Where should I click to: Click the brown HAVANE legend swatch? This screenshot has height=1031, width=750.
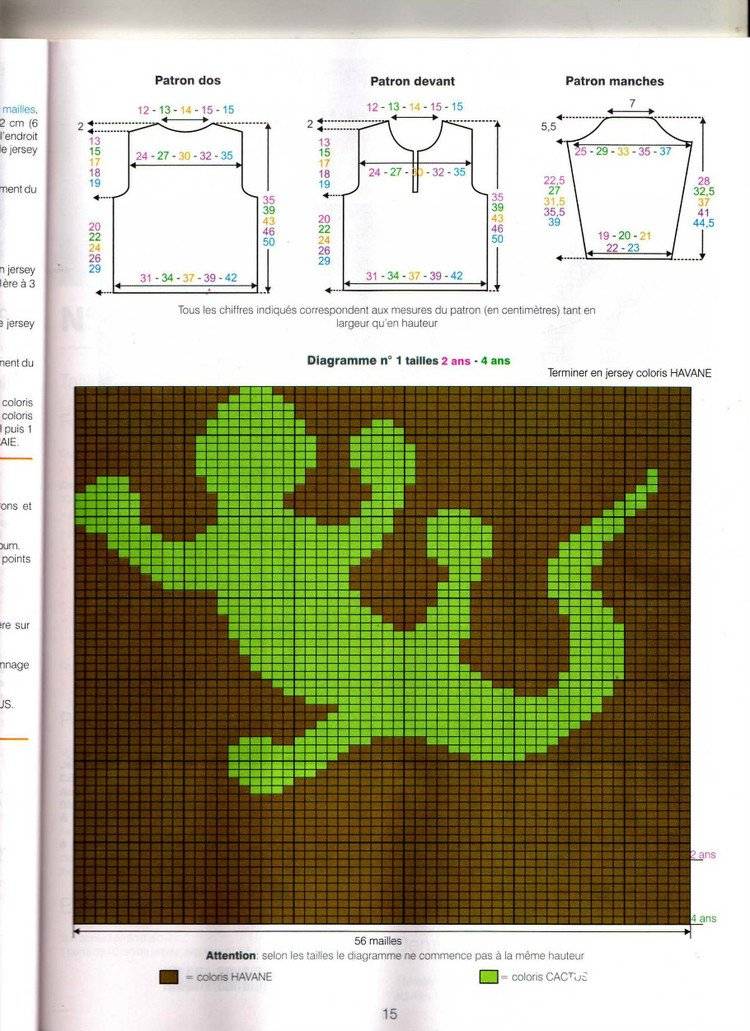[169, 976]
